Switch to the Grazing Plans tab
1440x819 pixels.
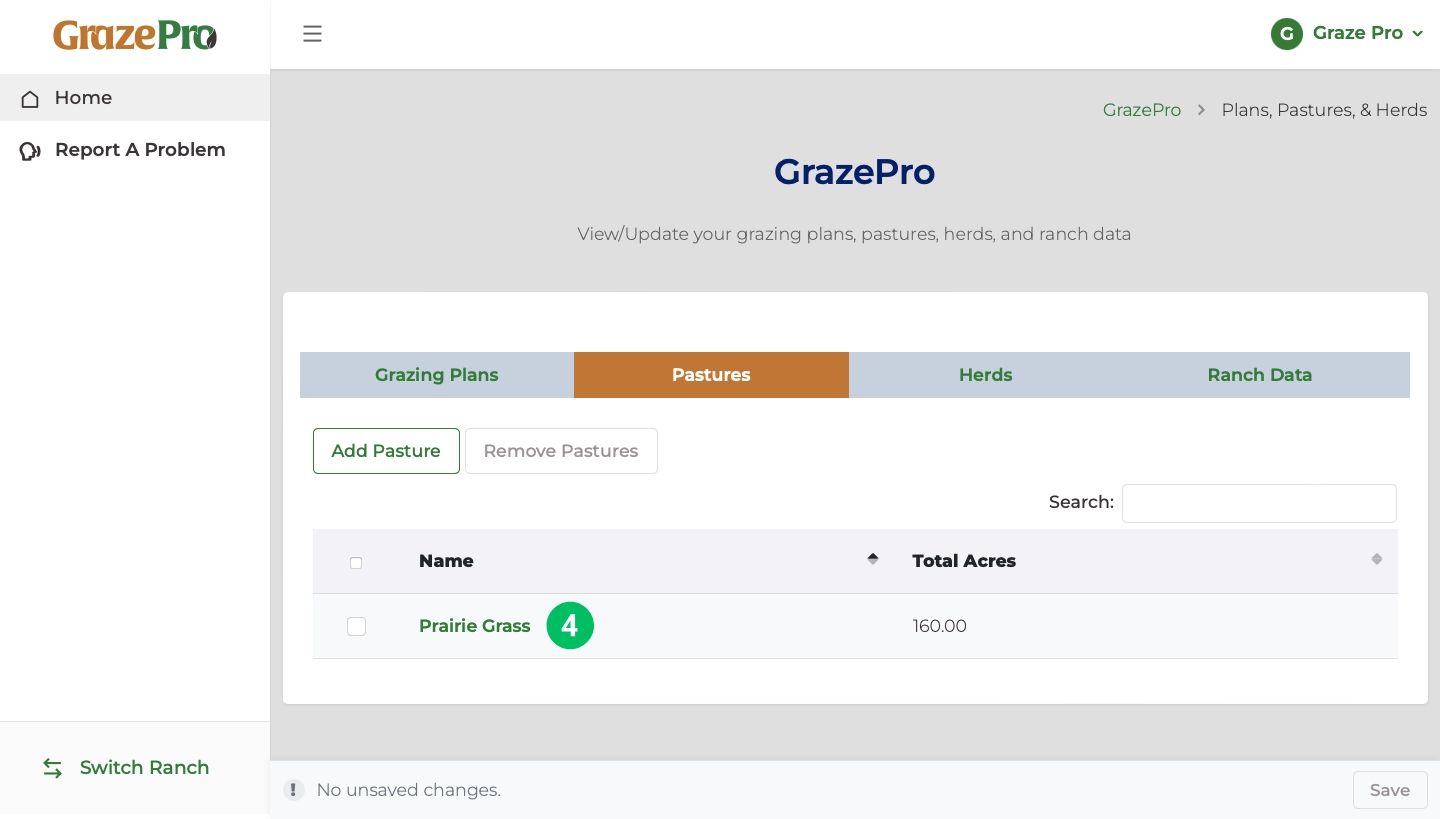point(437,375)
